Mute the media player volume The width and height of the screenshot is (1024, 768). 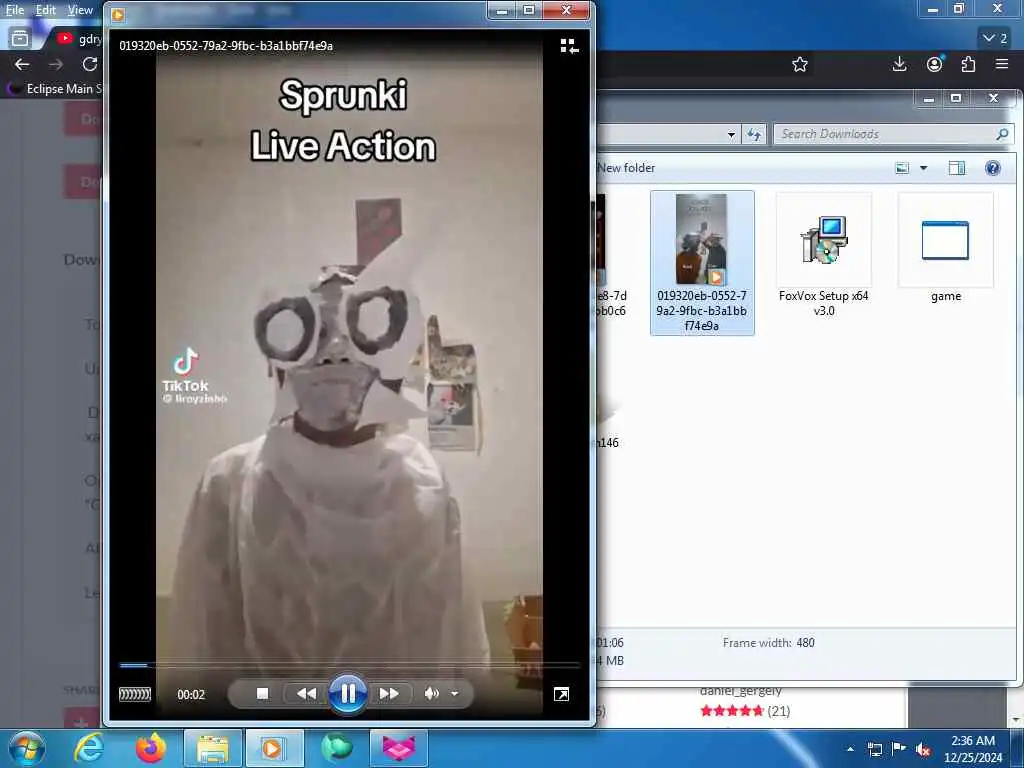(x=431, y=694)
